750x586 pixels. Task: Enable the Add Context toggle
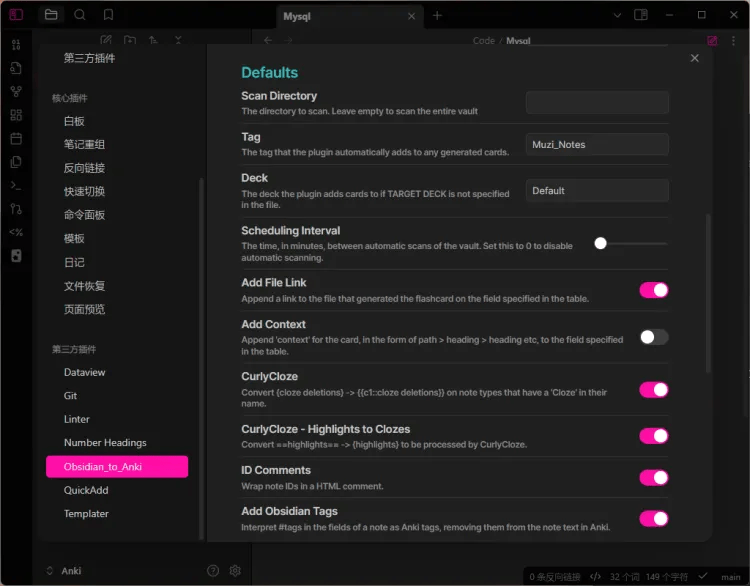(654, 337)
